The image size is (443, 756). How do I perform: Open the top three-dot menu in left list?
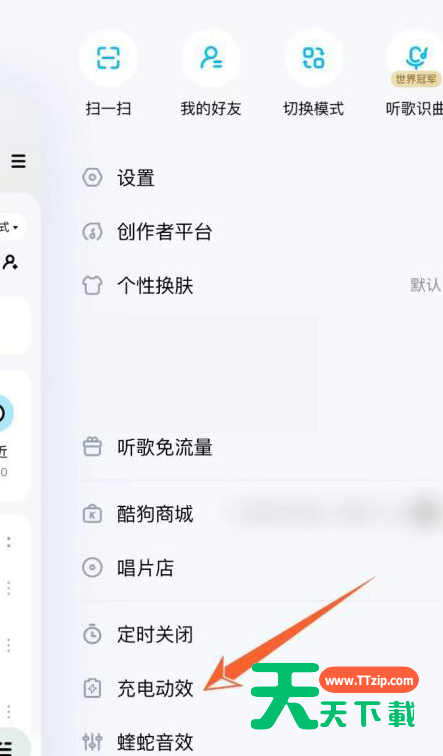pyautogui.click(x=9, y=542)
